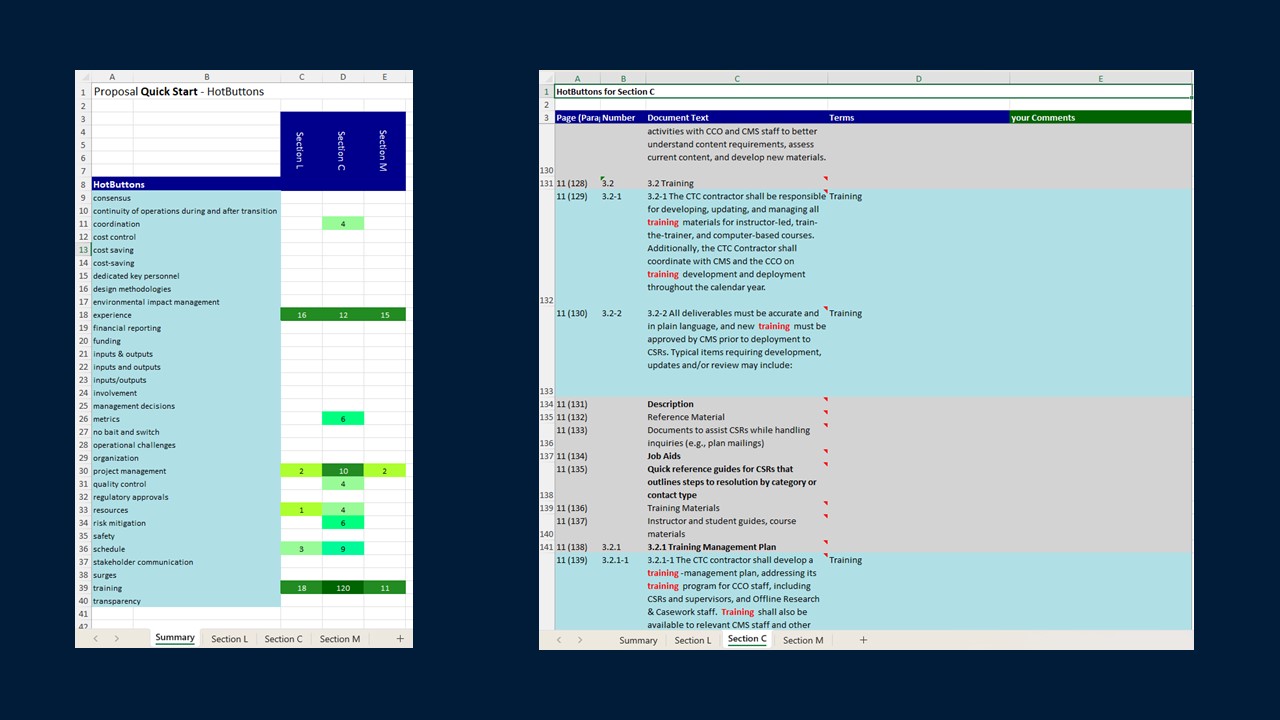Select the 'transparency' cell
The height and width of the screenshot is (720, 1280).
pos(186,601)
